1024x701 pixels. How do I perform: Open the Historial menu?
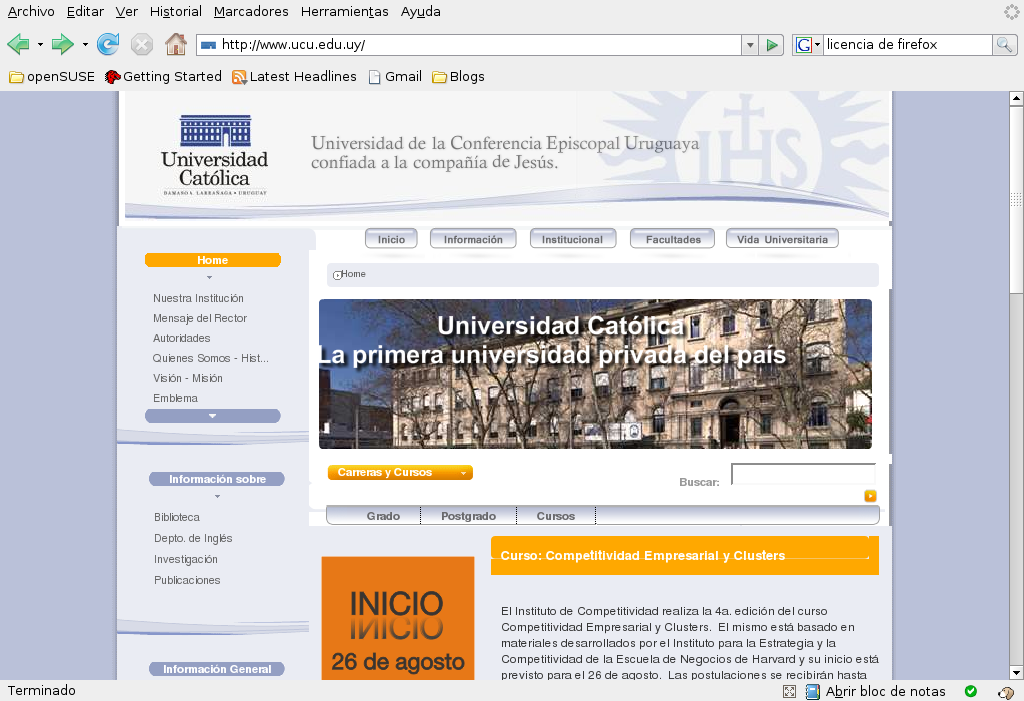(176, 12)
